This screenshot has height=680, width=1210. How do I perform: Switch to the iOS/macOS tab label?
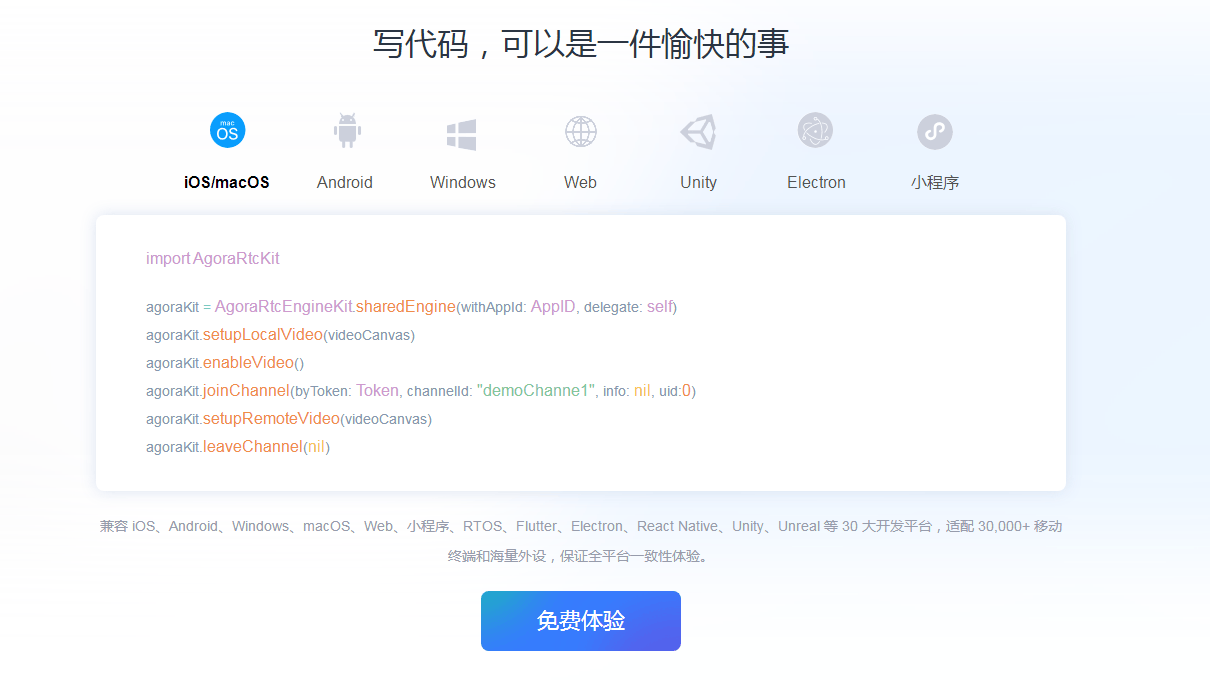click(x=227, y=182)
